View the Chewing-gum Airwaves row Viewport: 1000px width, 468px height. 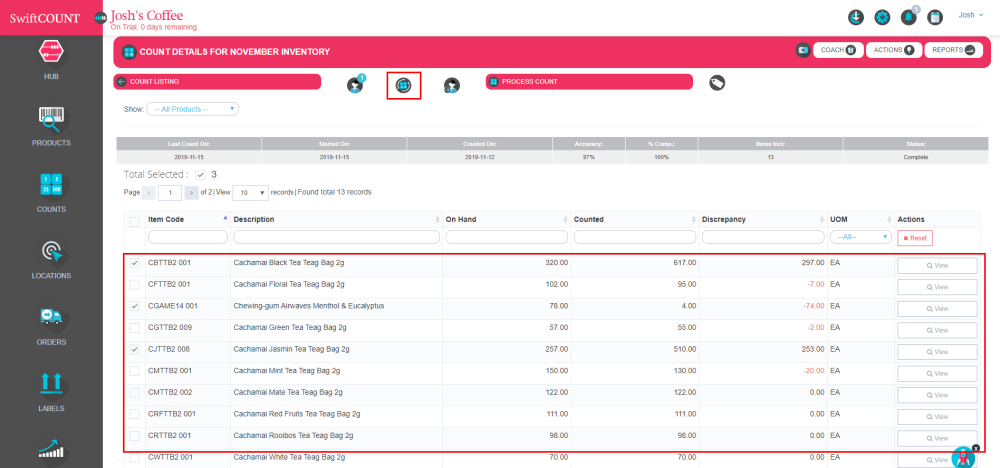[x=937, y=309]
